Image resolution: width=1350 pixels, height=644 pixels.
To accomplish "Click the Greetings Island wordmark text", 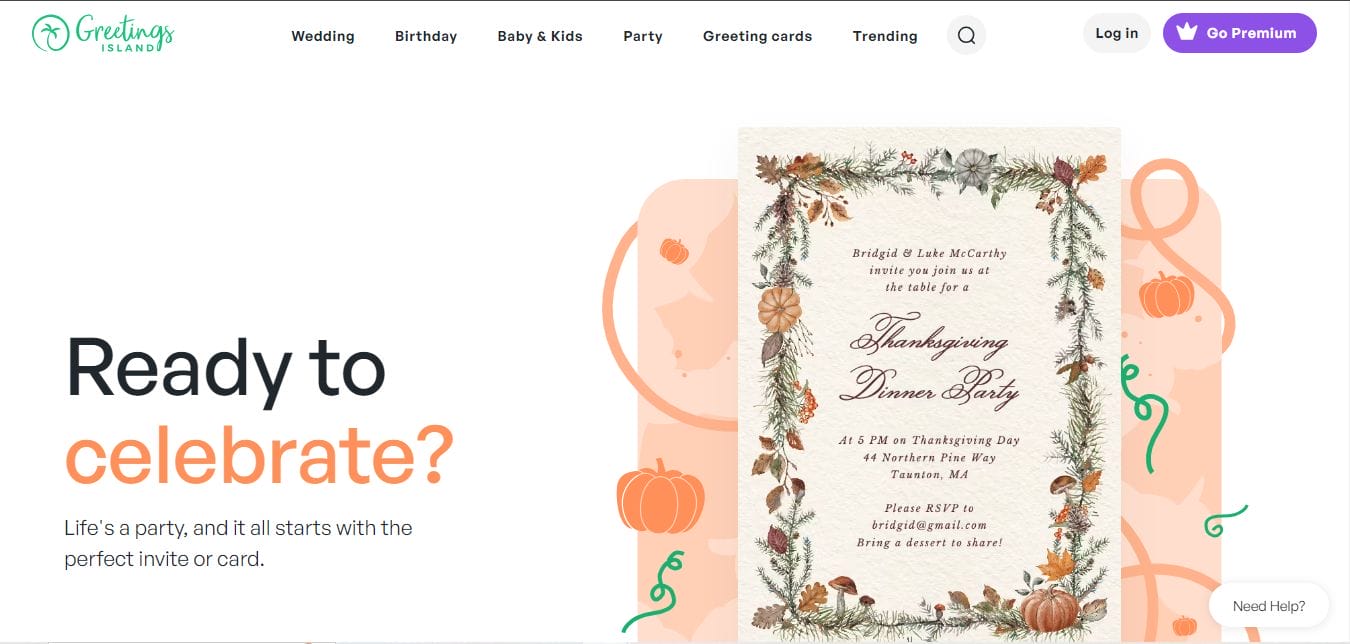I will coord(124,33).
